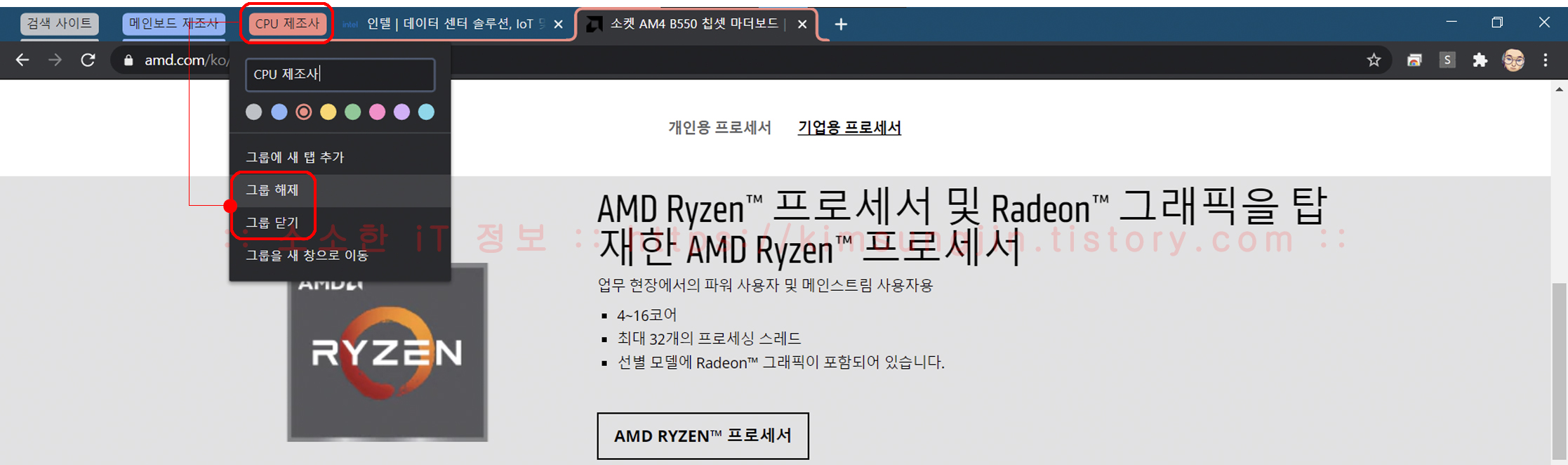Toggle the '메인보드 제조사' tab group
1568x465 pixels.
coord(174,24)
